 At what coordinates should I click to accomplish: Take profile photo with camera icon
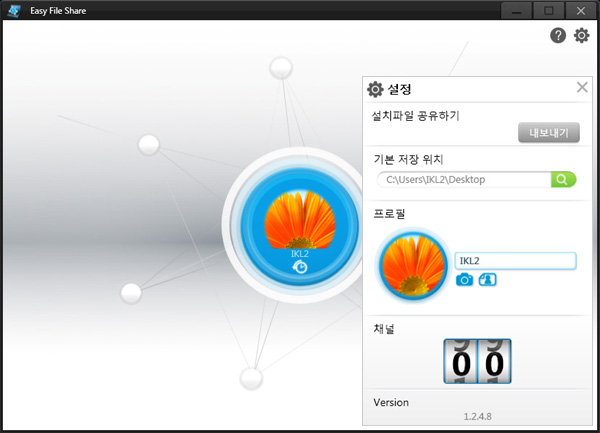464,280
